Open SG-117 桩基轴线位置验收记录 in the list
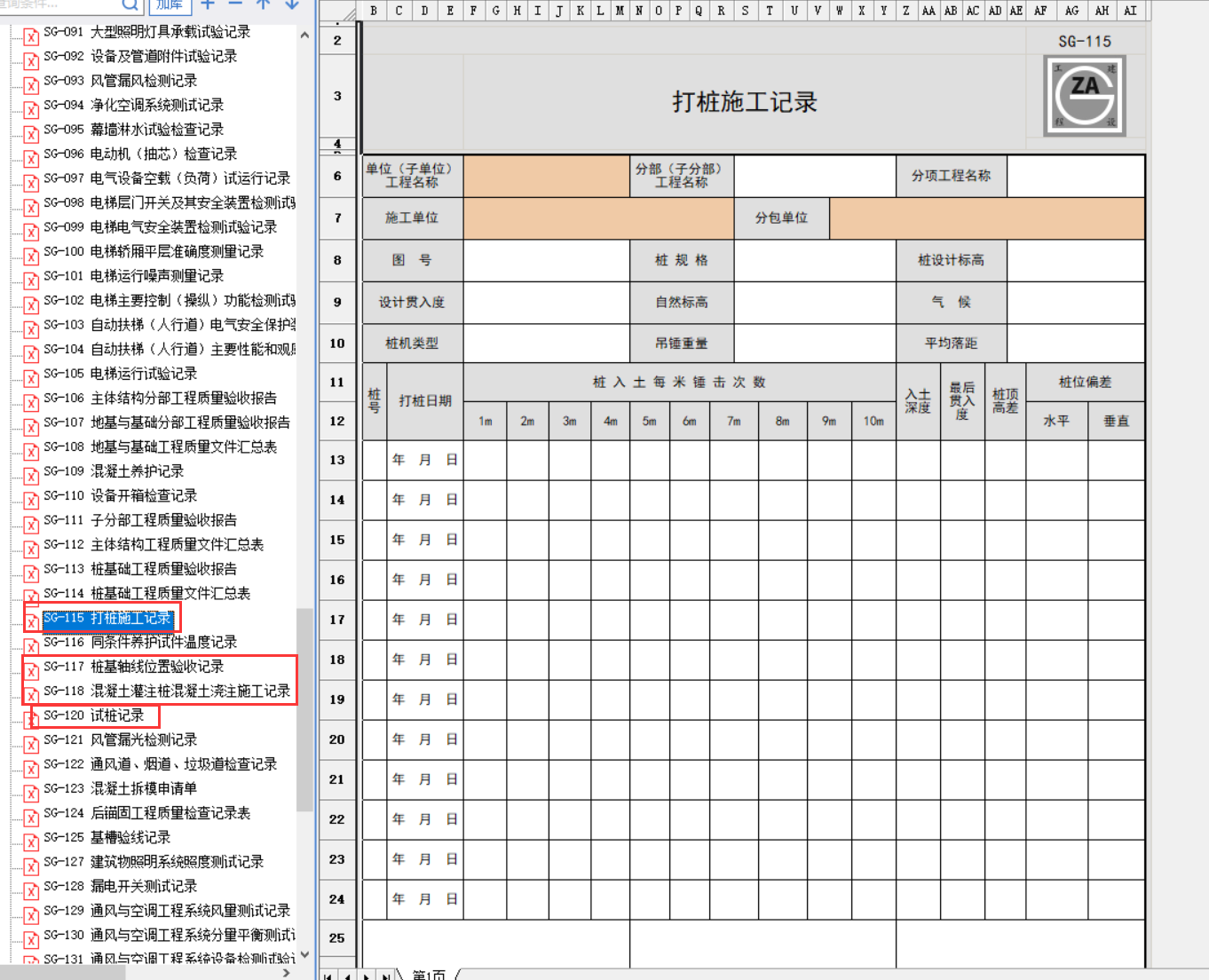Image resolution: width=1209 pixels, height=980 pixels. click(x=156, y=667)
